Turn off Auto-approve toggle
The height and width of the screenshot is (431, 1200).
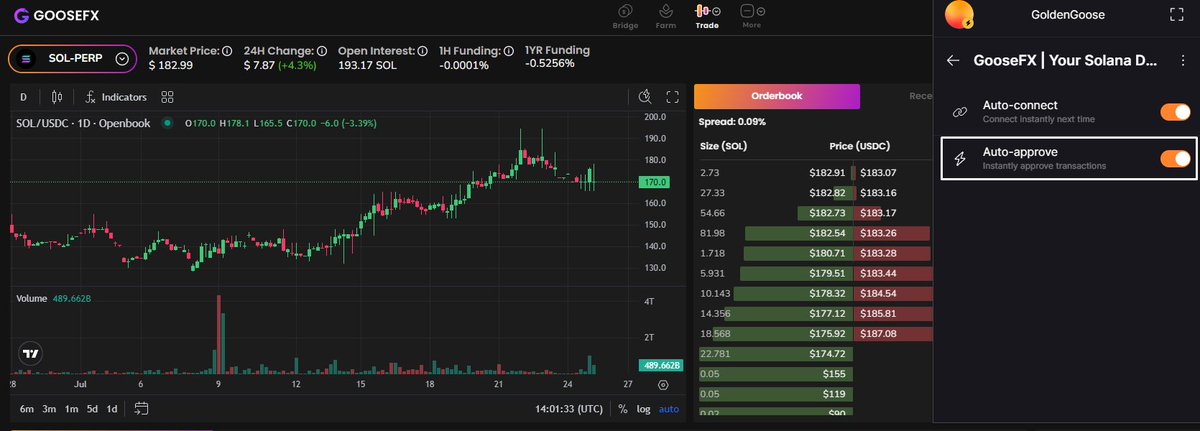(x=1175, y=158)
